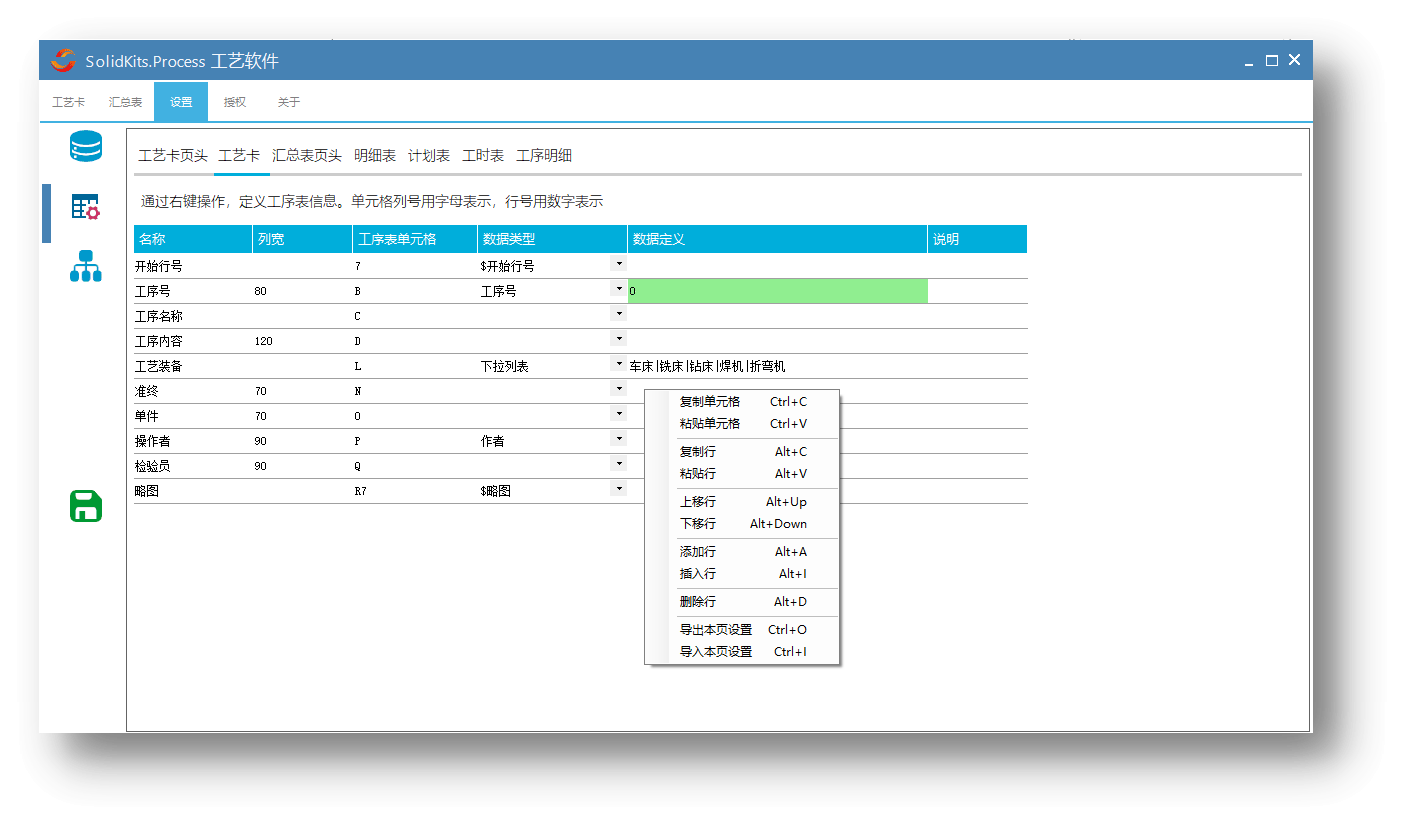Image resolution: width=1405 pixels, height=827 pixels.
Task: Click the green highlighted data definition cell
Action: pos(777,291)
